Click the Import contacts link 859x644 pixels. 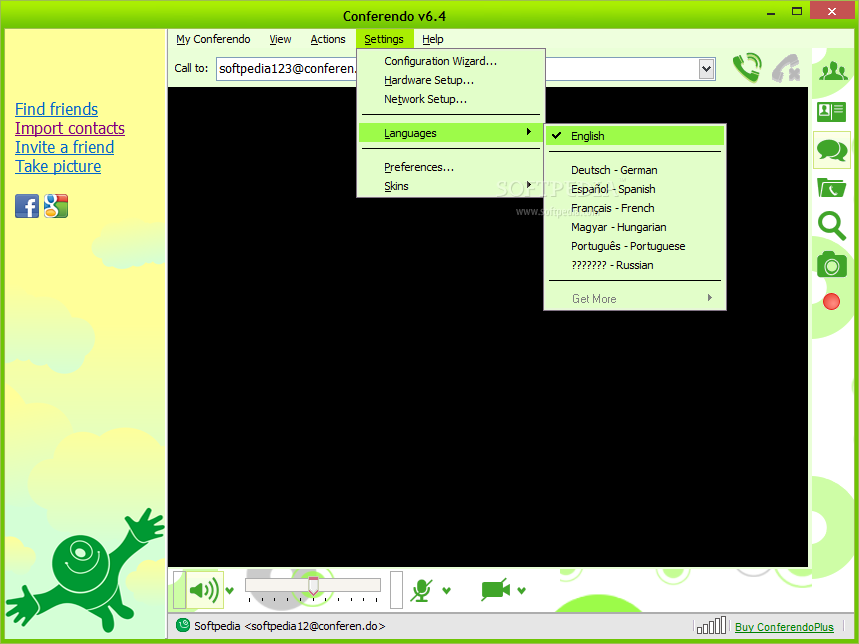coord(70,128)
